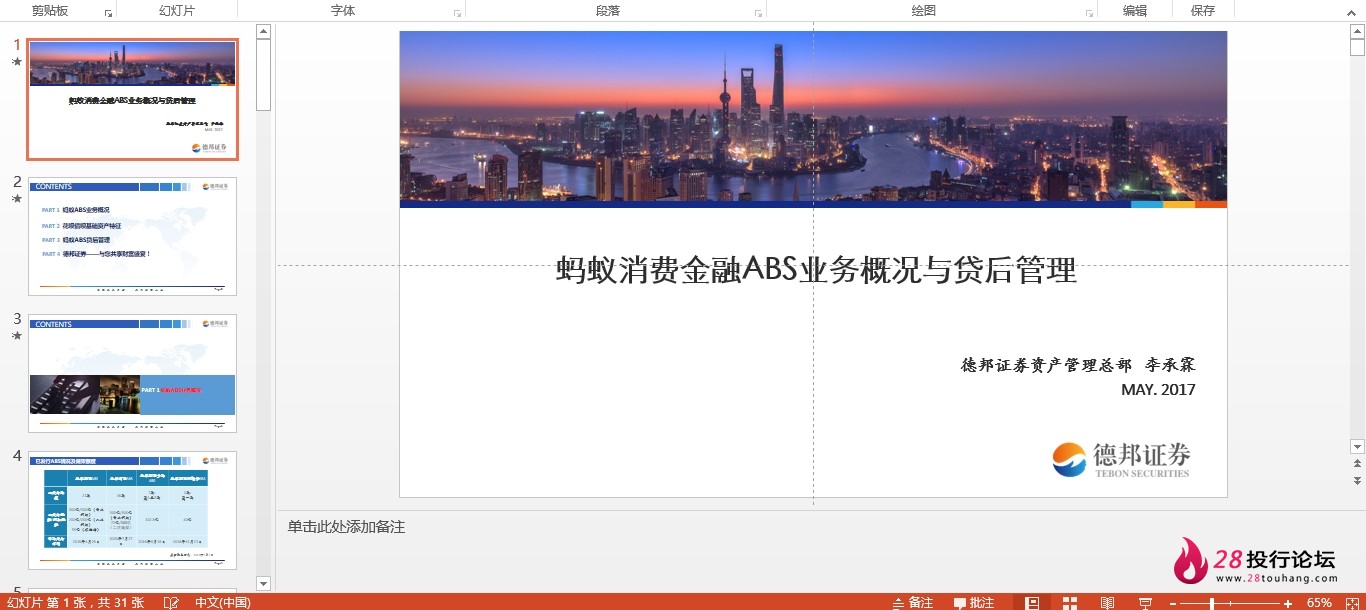
Task: Select slide 2 CONTENTS thumbnail
Action: click(132, 236)
